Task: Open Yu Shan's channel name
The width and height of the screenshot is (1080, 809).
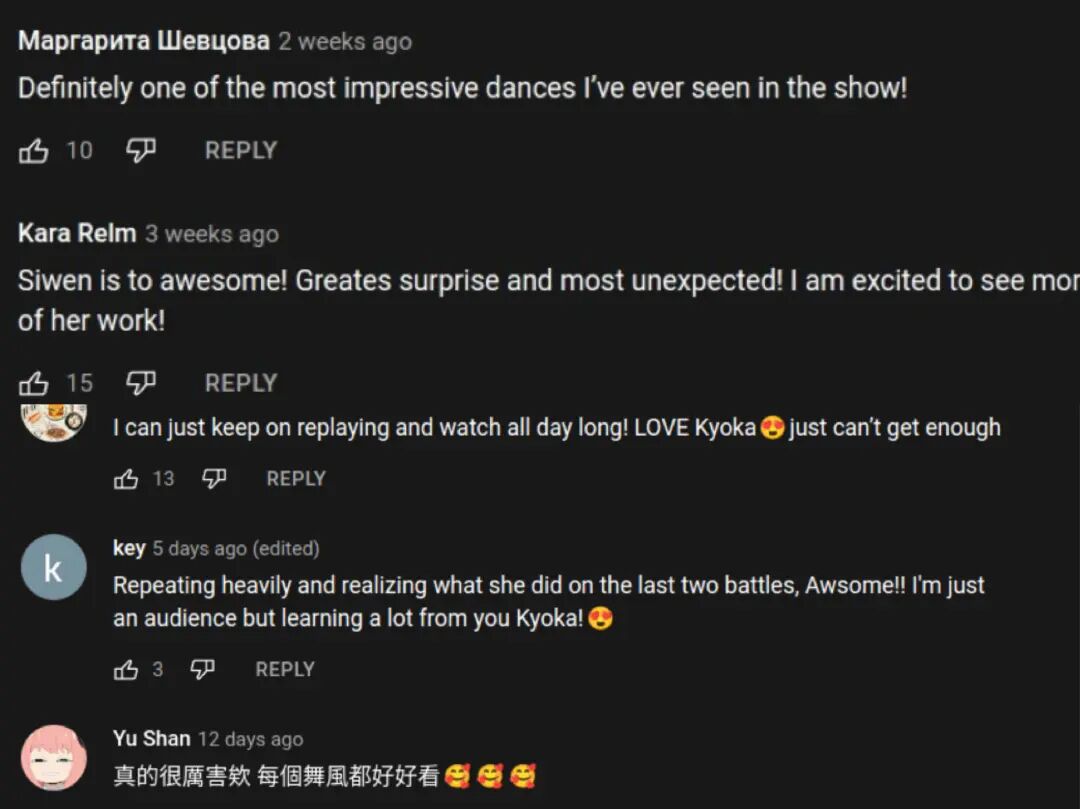Action: point(152,739)
